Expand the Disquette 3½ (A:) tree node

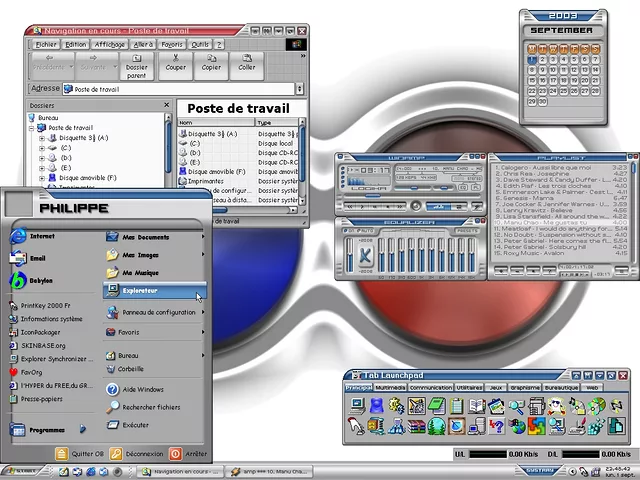[x=42, y=138]
